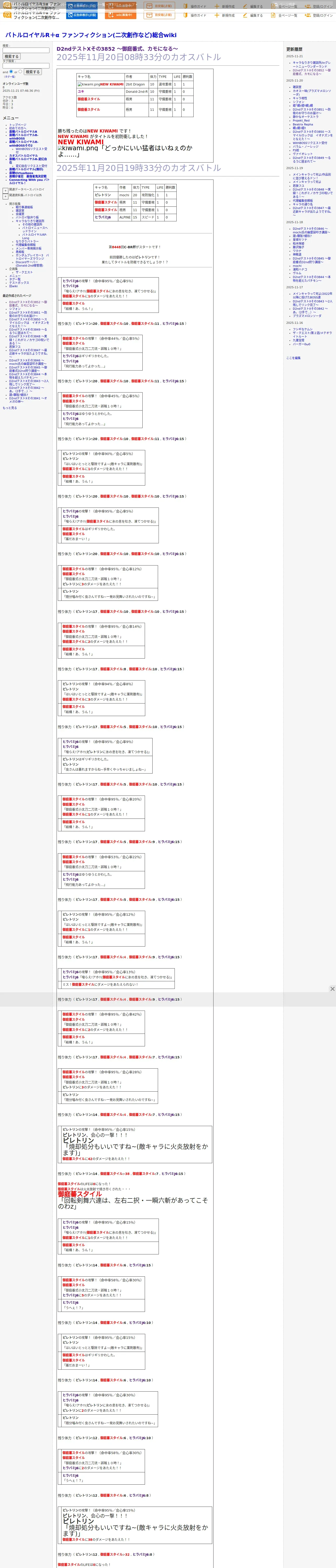
Task: Click kiwami.png image beside どっかにいい猛者 quote
Action: click(x=78, y=148)
